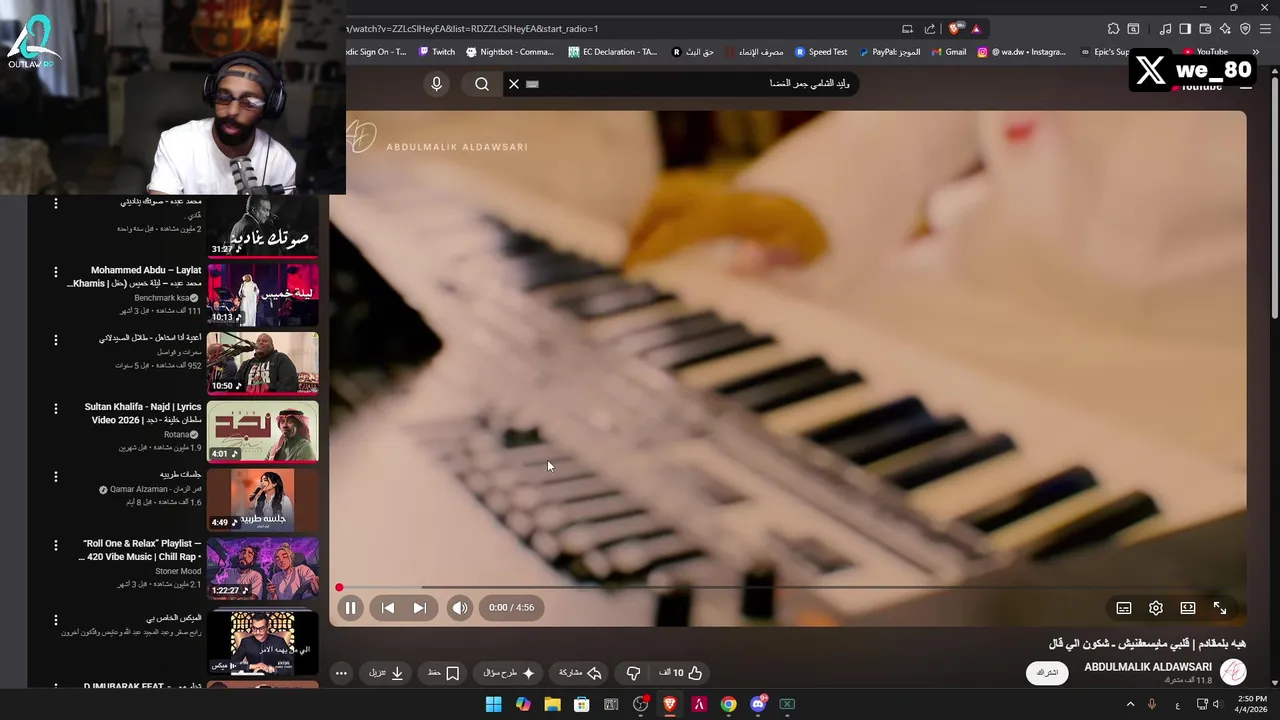Image resolution: width=1280 pixels, height=720 pixels.
Task: Open File Explorer from the taskbar
Action: point(552,704)
